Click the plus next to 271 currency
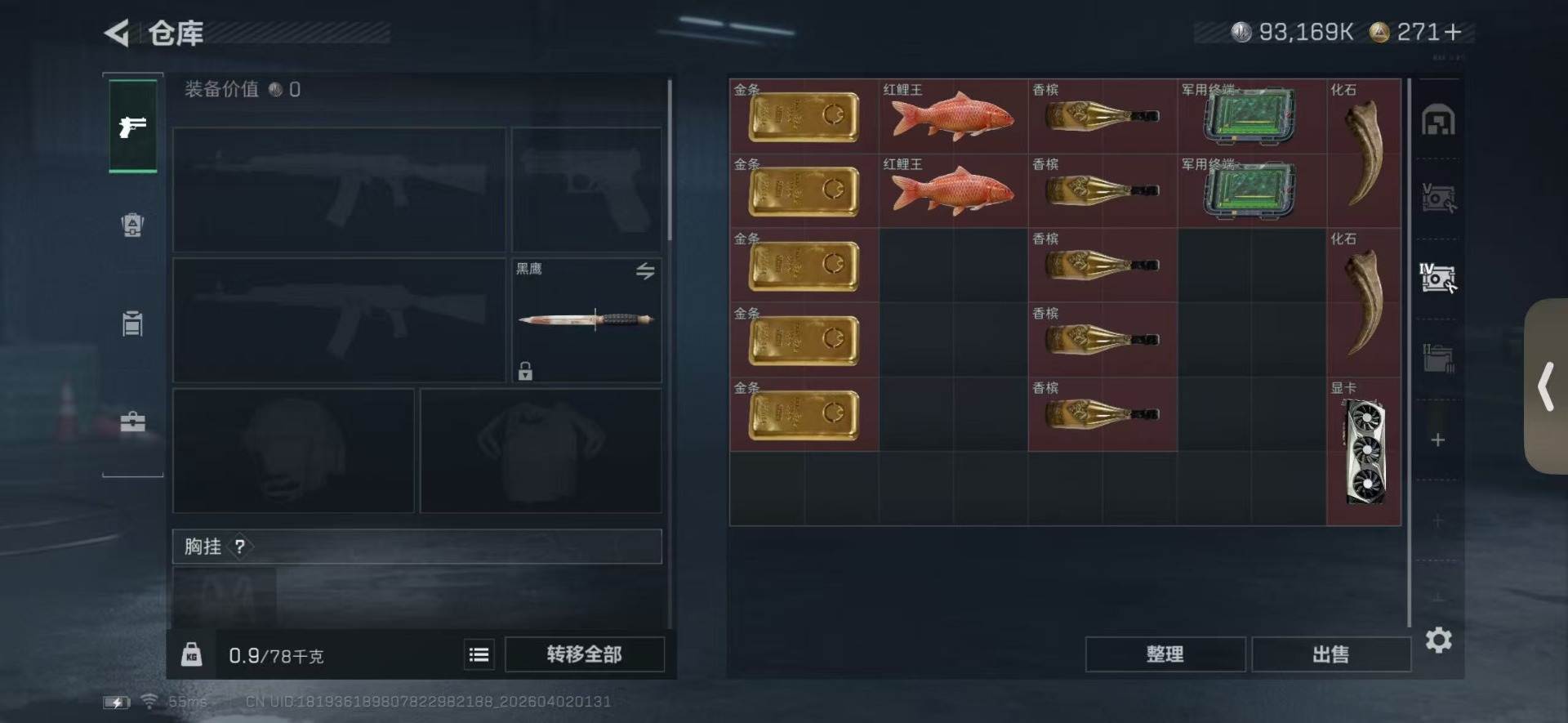Image resolution: width=1568 pixels, height=723 pixels. (1452, 32)
